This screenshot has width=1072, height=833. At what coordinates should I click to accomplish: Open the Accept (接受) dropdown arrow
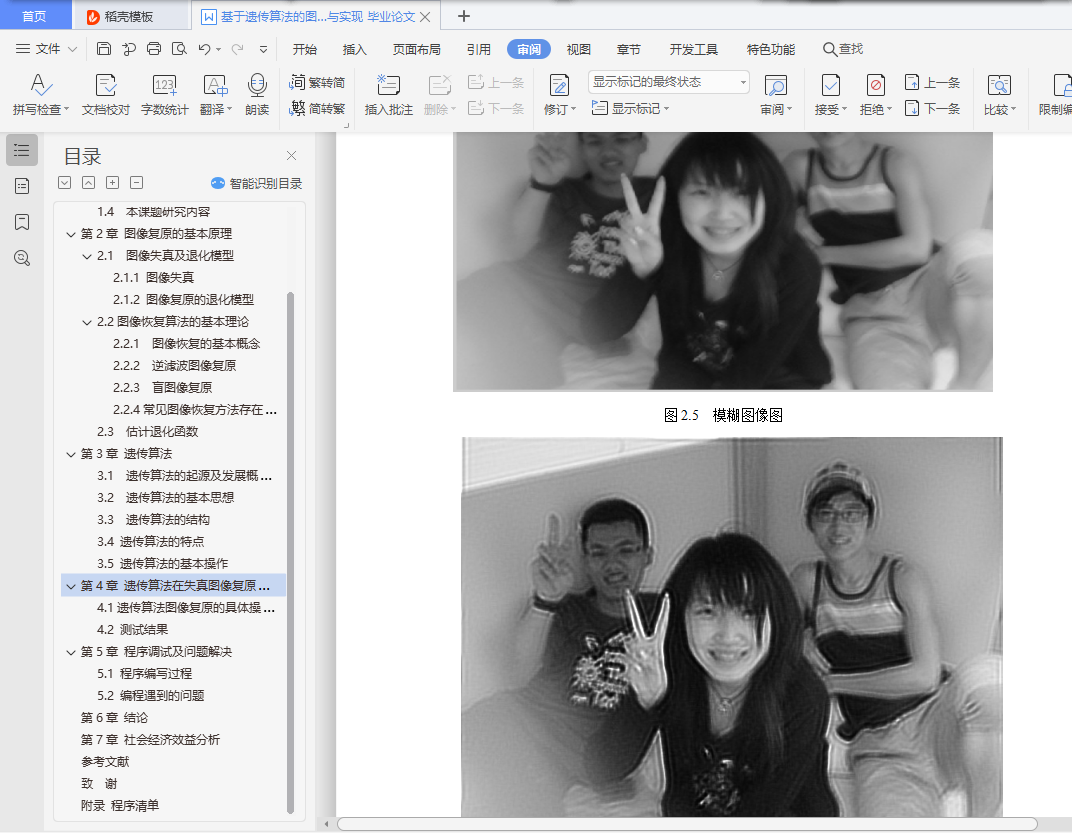(846, 110)
